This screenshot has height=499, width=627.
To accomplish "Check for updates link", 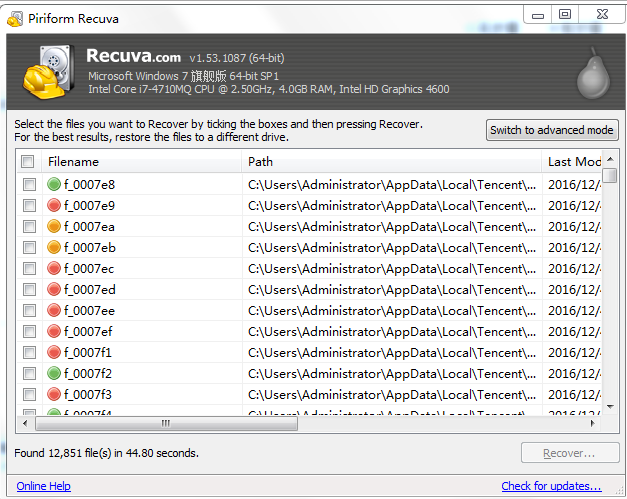I will click(x=551, y=486).
